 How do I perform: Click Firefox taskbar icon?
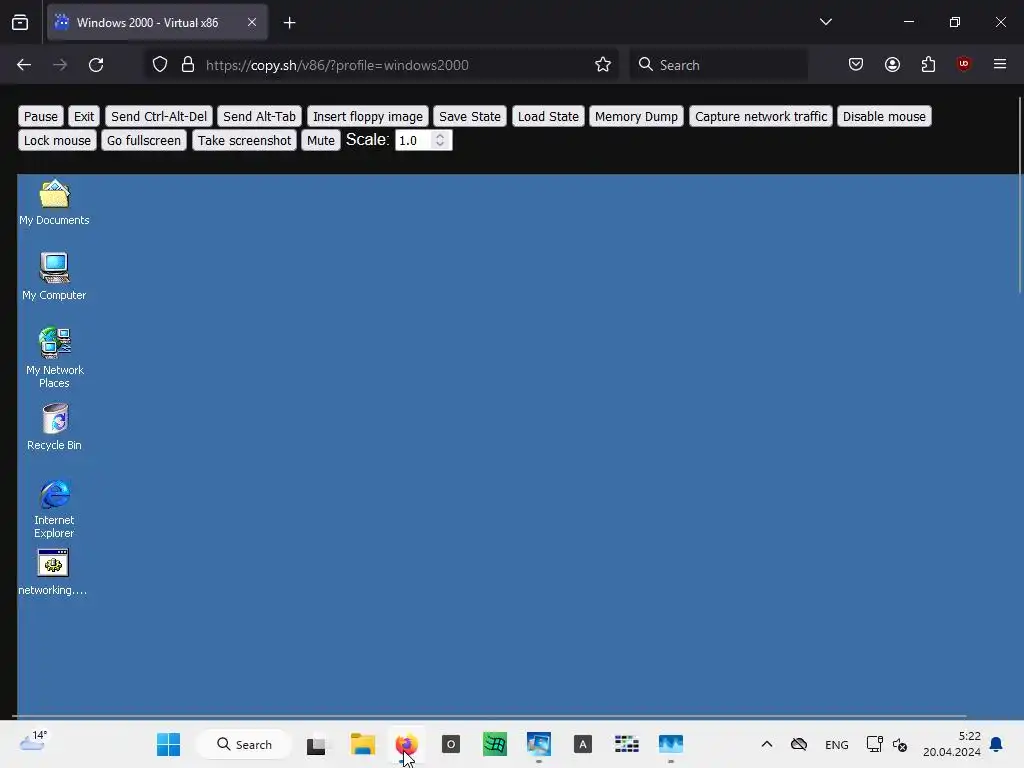point(406,744)
